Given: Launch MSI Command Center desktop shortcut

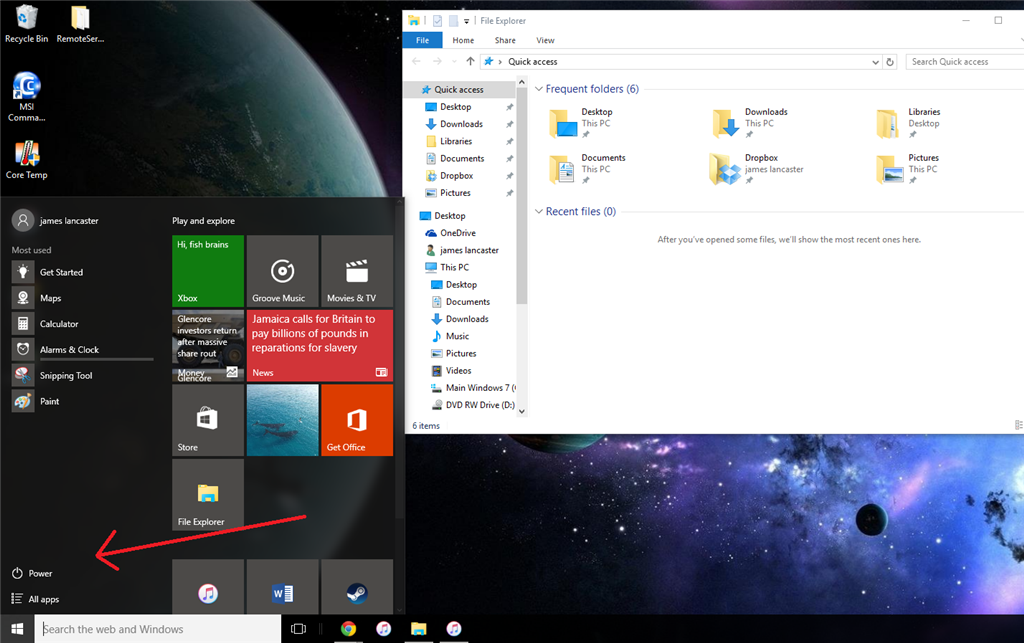Looking at the screenshot, I should pos(26,97).
